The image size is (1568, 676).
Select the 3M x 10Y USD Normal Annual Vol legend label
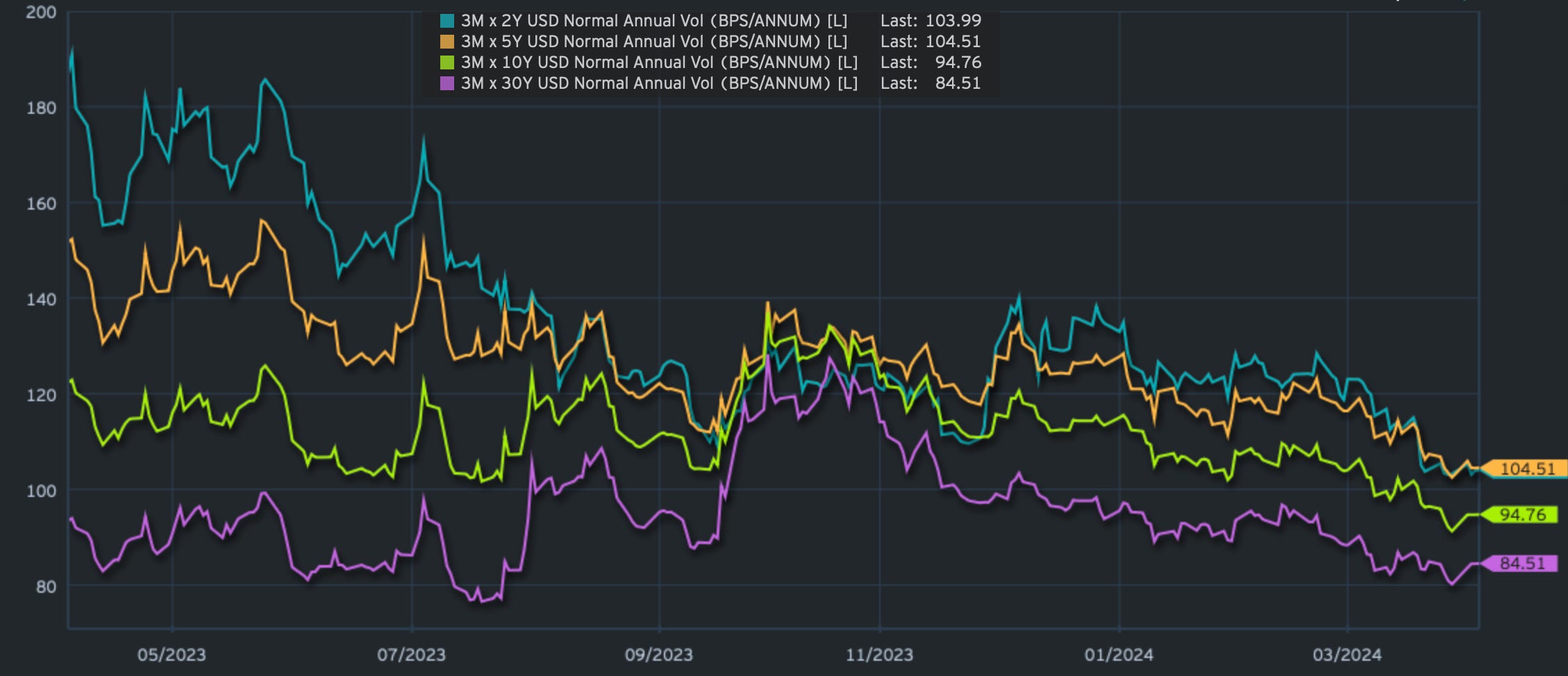coord(660,62)
